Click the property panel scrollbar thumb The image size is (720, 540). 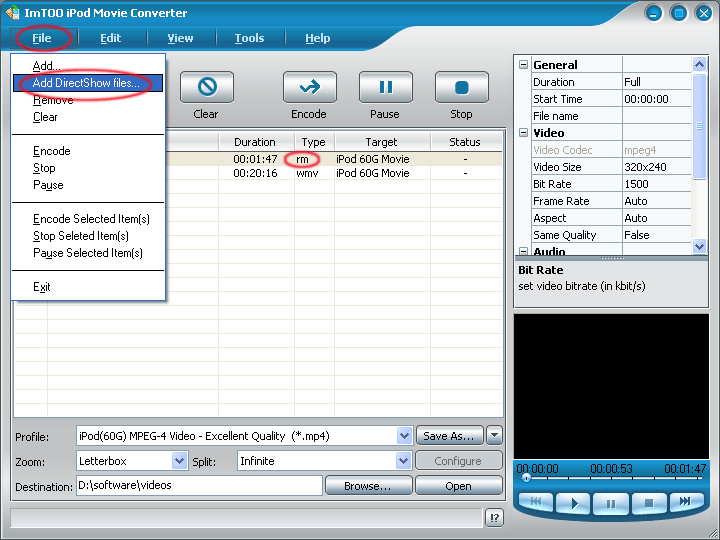(699, 126)
